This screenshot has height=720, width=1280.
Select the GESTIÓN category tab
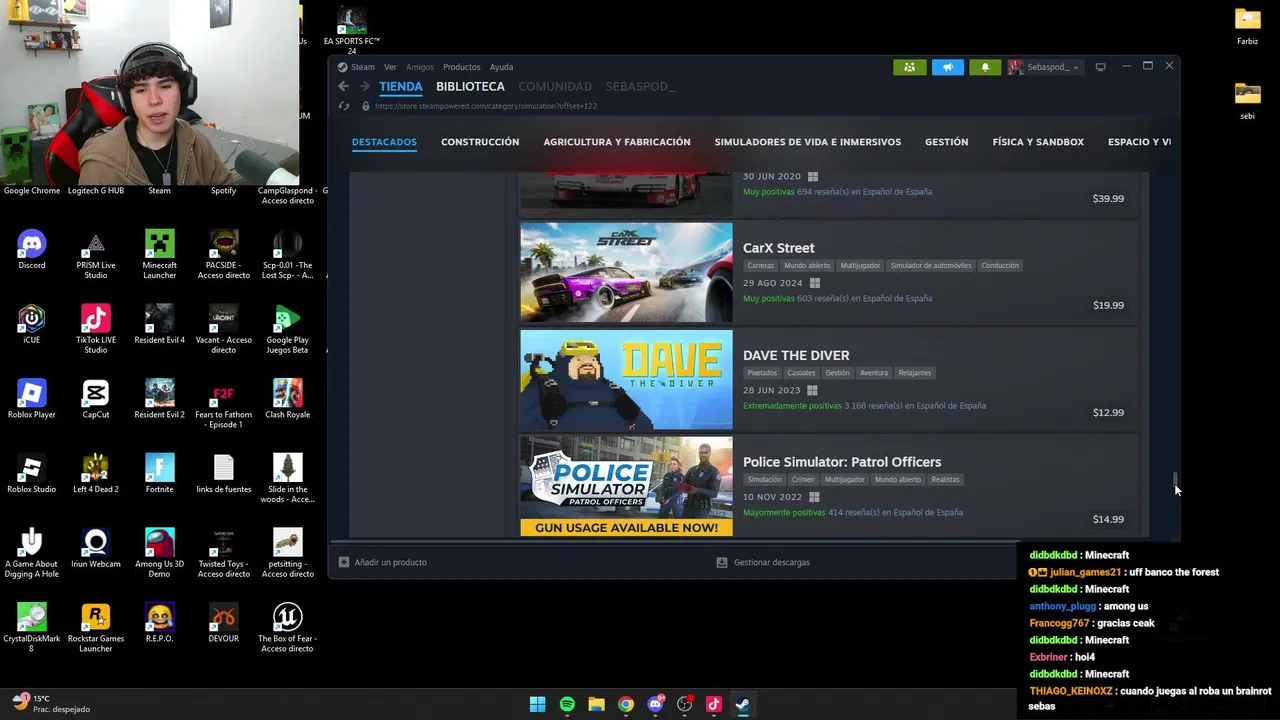946,142
